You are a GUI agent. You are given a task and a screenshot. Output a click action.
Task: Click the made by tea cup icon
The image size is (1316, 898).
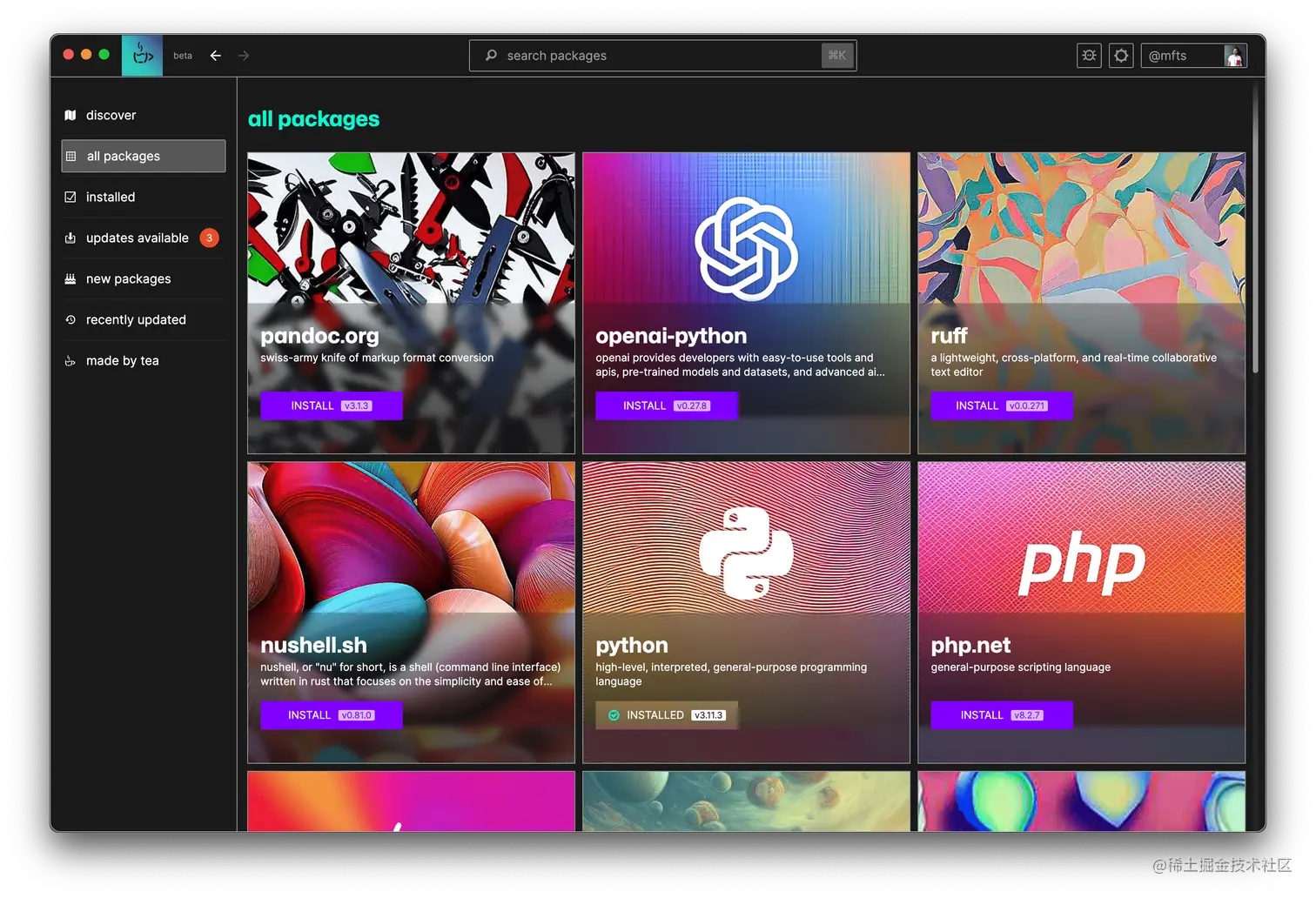click(70, 361)
